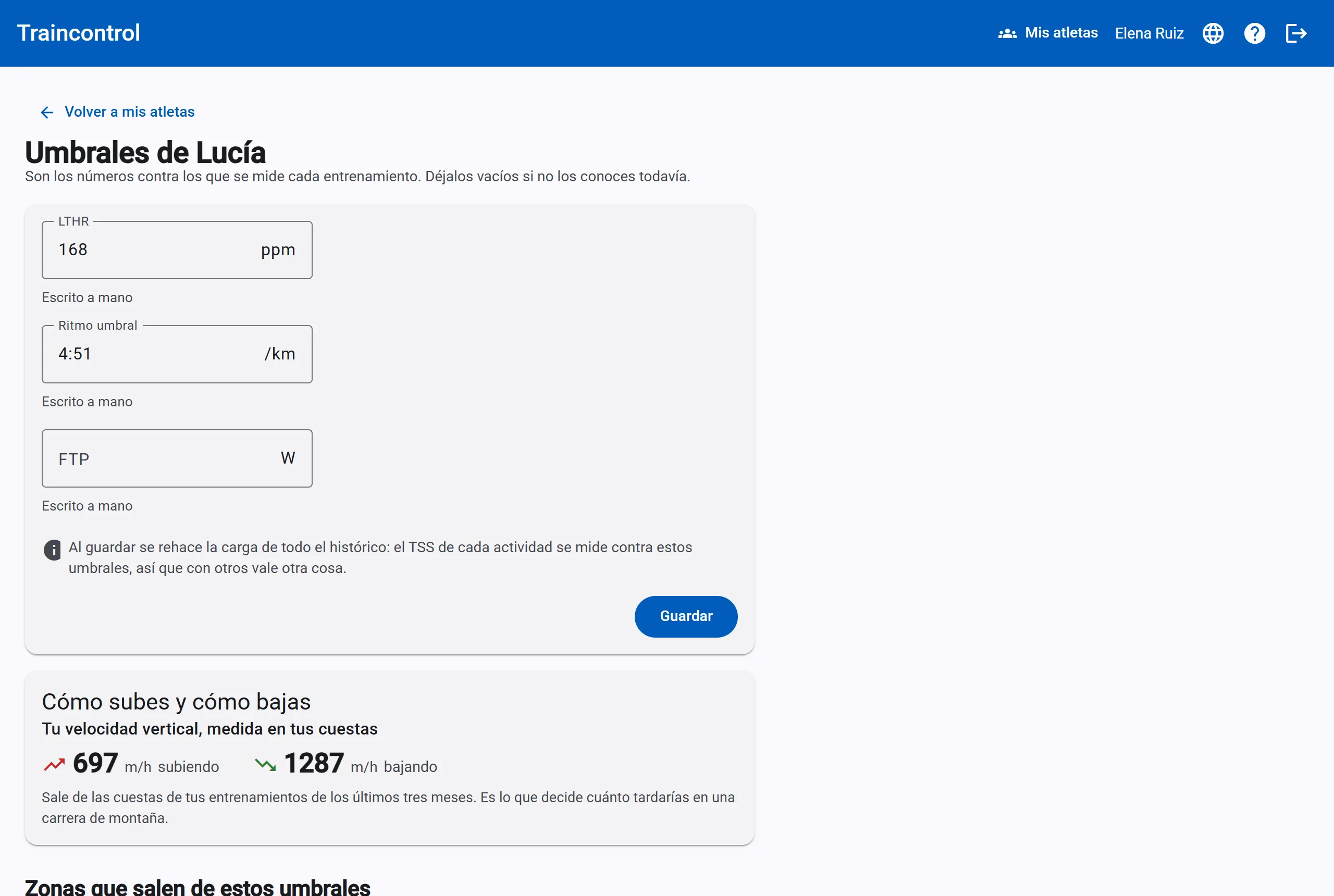Click the 'Al guardar se rehace la carga' notice

pyautogui.click(x=380, y=558)
